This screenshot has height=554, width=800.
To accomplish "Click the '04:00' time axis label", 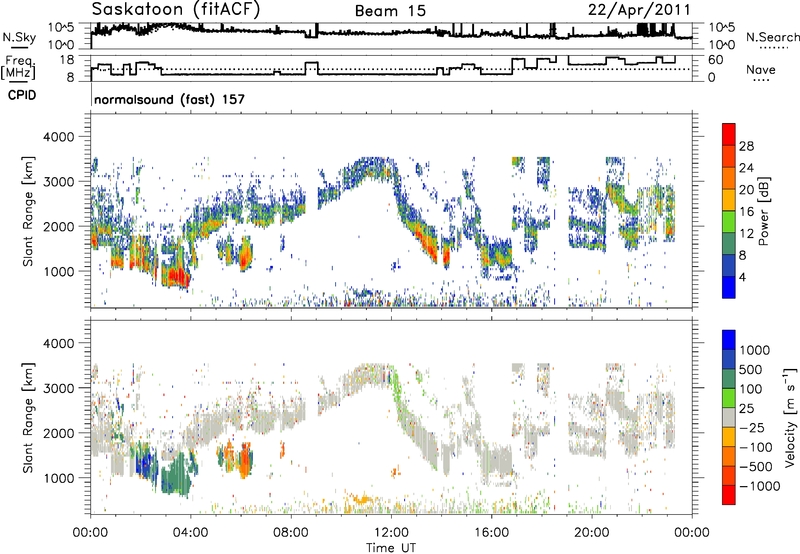I will [191, 533].
